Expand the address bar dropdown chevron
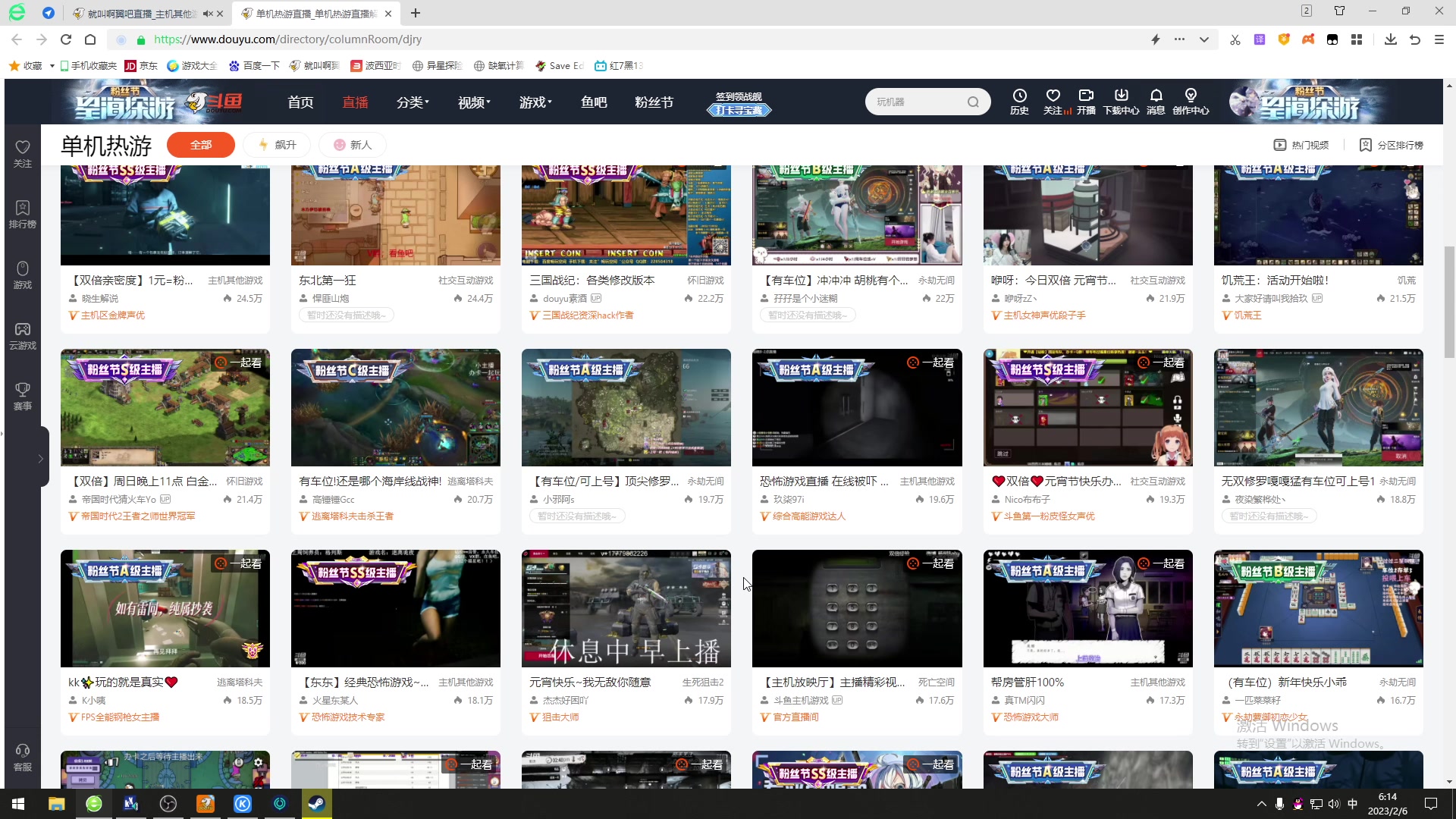This screenshot has height=819, width=1456. pos(1203,39)
